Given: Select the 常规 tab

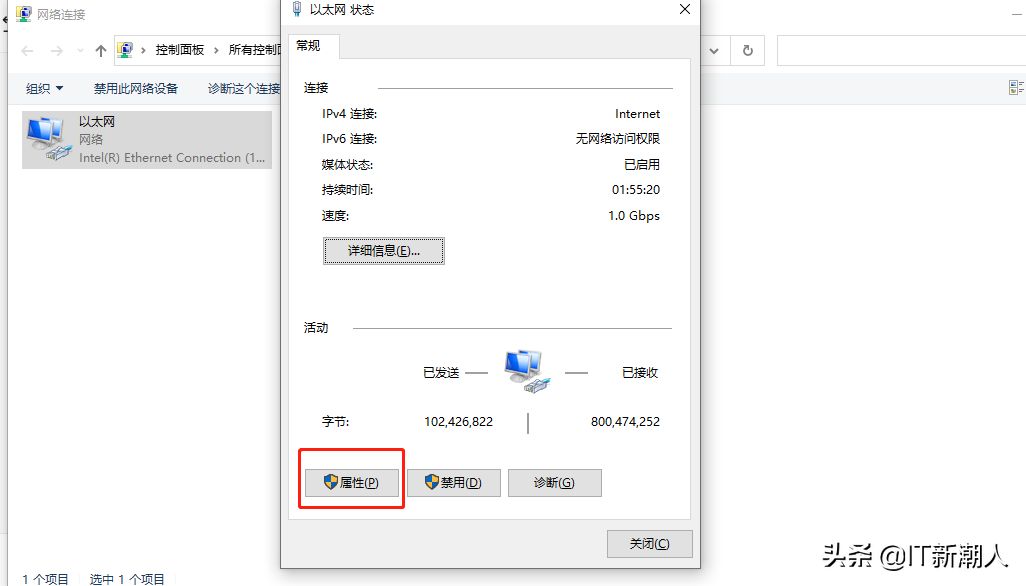Looking at the screenshot, I should pyautogui.click(x=308, y=45).
